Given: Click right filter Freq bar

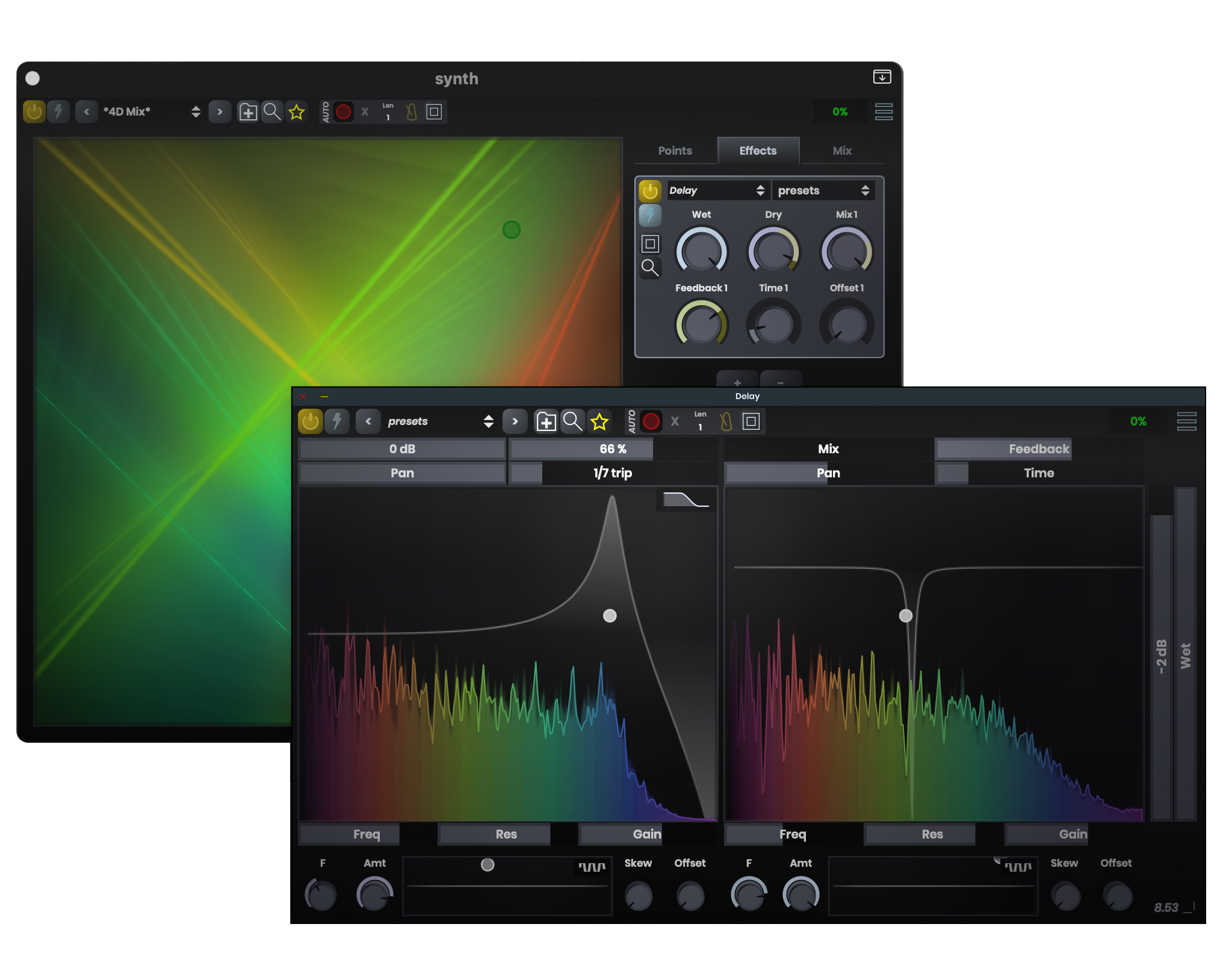Looking at the screenshot, I should coord(793,834).
